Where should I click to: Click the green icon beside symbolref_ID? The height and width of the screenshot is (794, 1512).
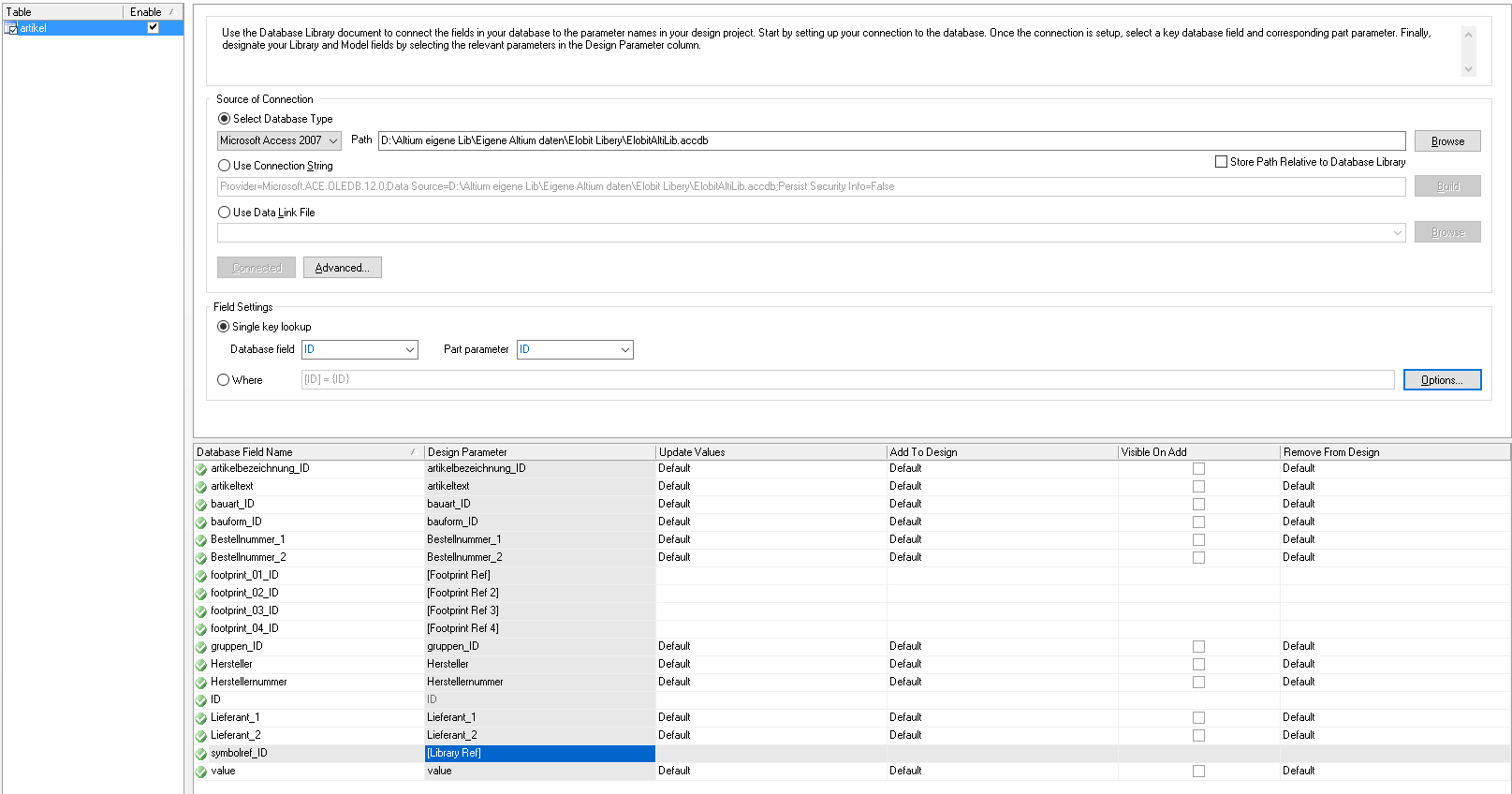pyautogui.click(x=200, y=754)
